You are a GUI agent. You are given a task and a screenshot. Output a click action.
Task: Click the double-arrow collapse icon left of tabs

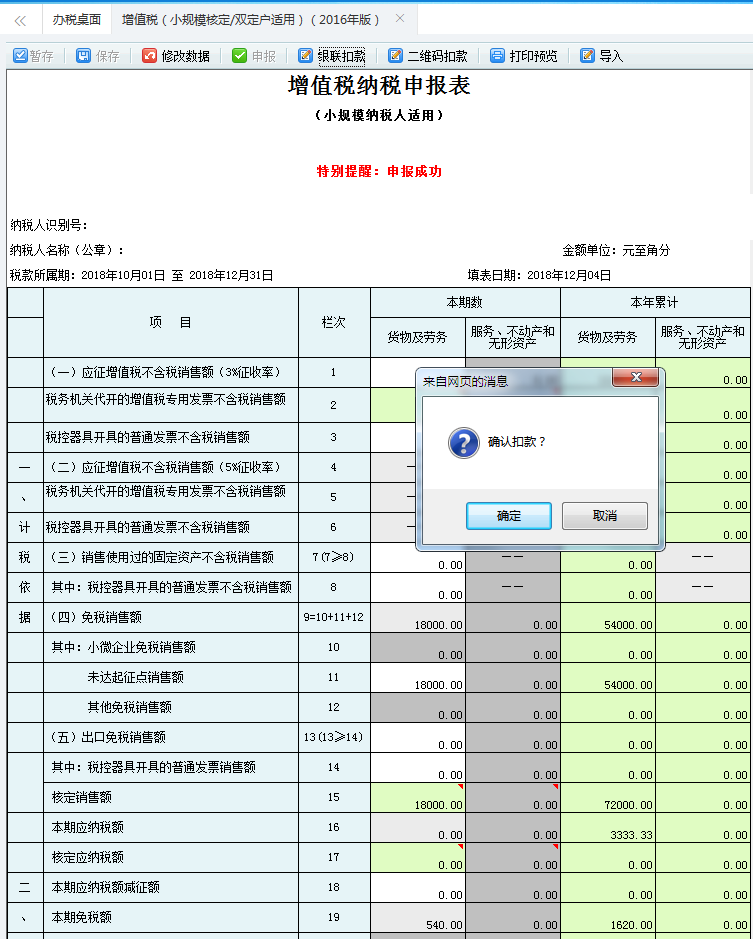20,20
